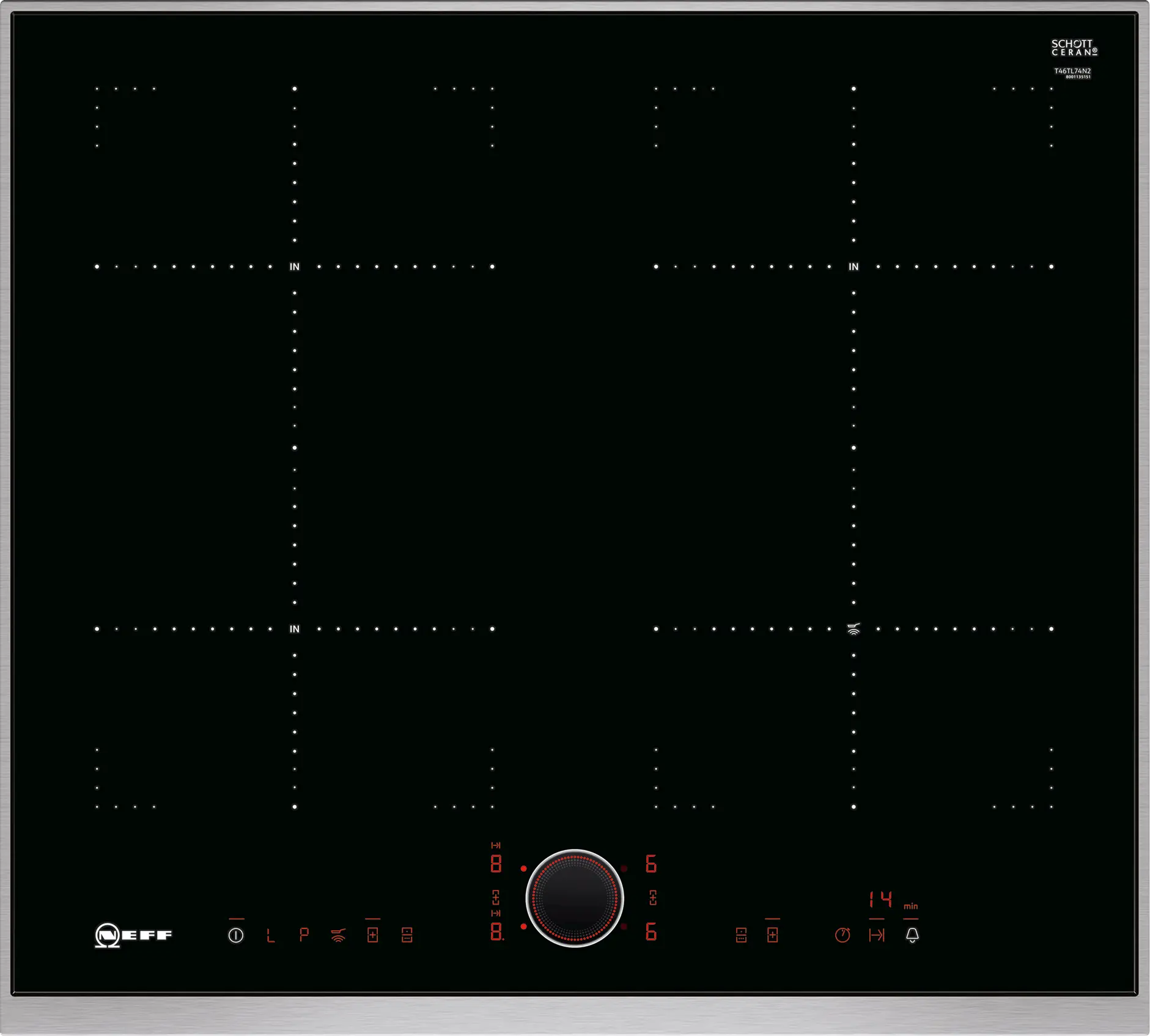Viewport: 1150px width, 1036px height.
Task: Tap the frying sensor pan icon in control panel
Action: (338, 935)
